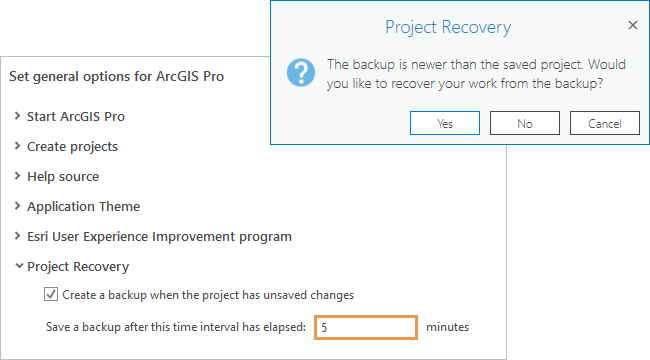Viewport: 650px width, 360px height.
Task: Click the backup time interval field
Action: click(366, 328)
